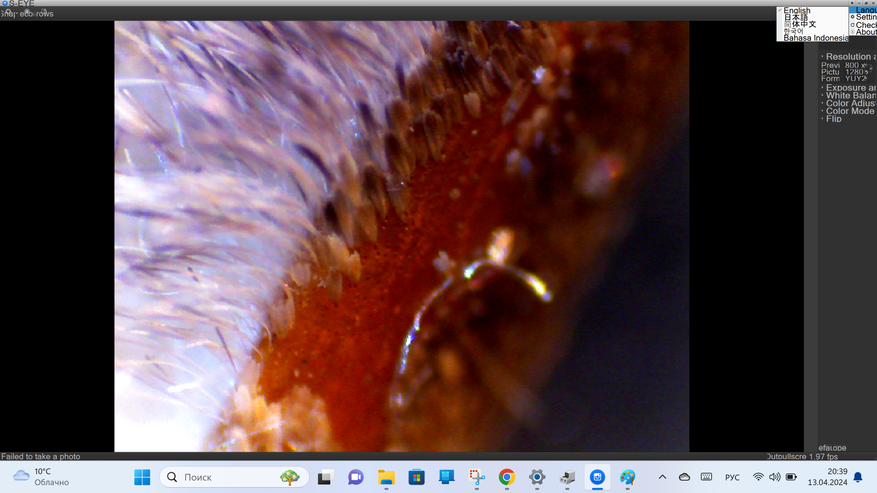877x493 pixels.
Task: Pick 简体中文 as the interface language
Action: [x=813, y=24]
